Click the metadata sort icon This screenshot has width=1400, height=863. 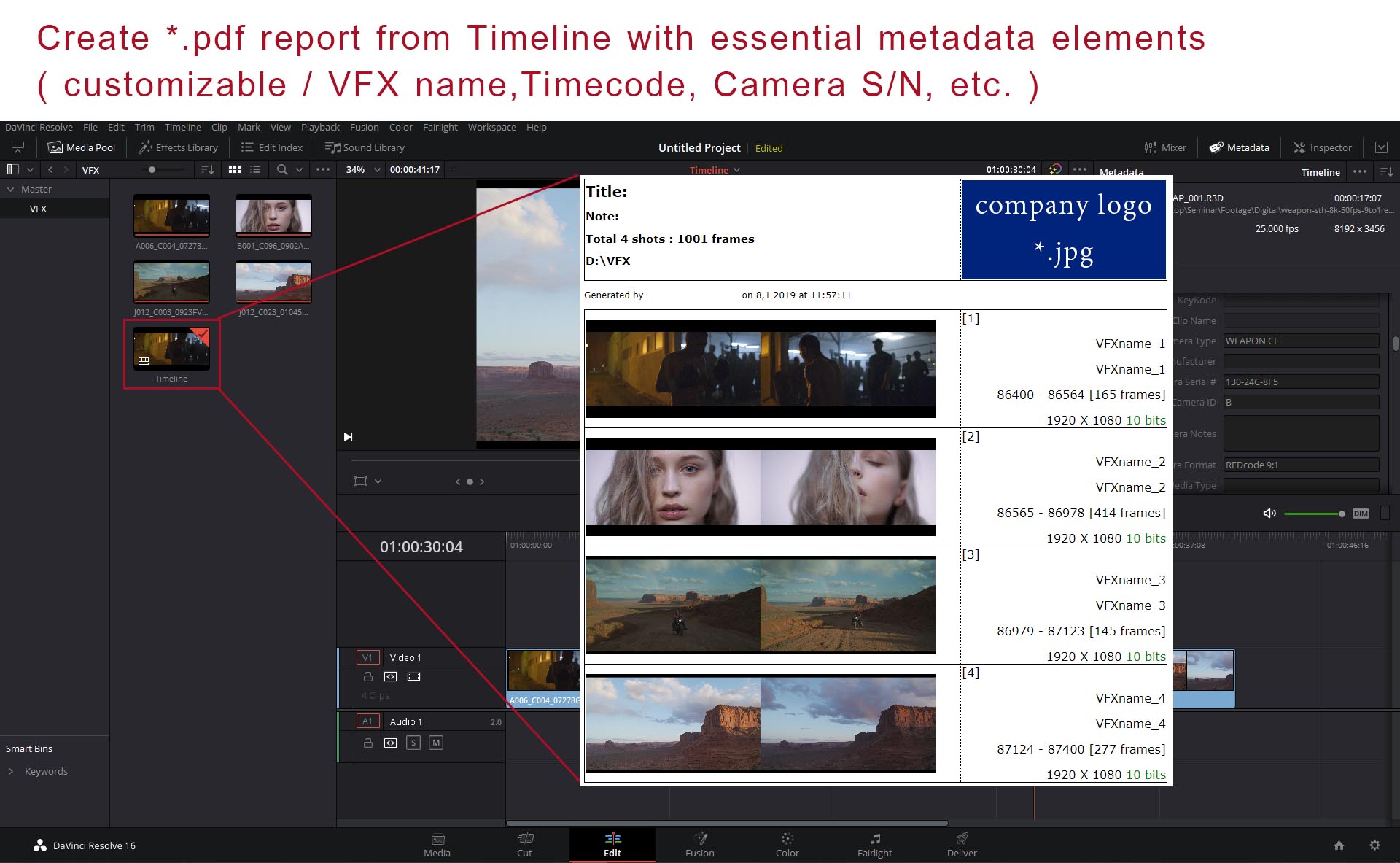[1386, 171]
